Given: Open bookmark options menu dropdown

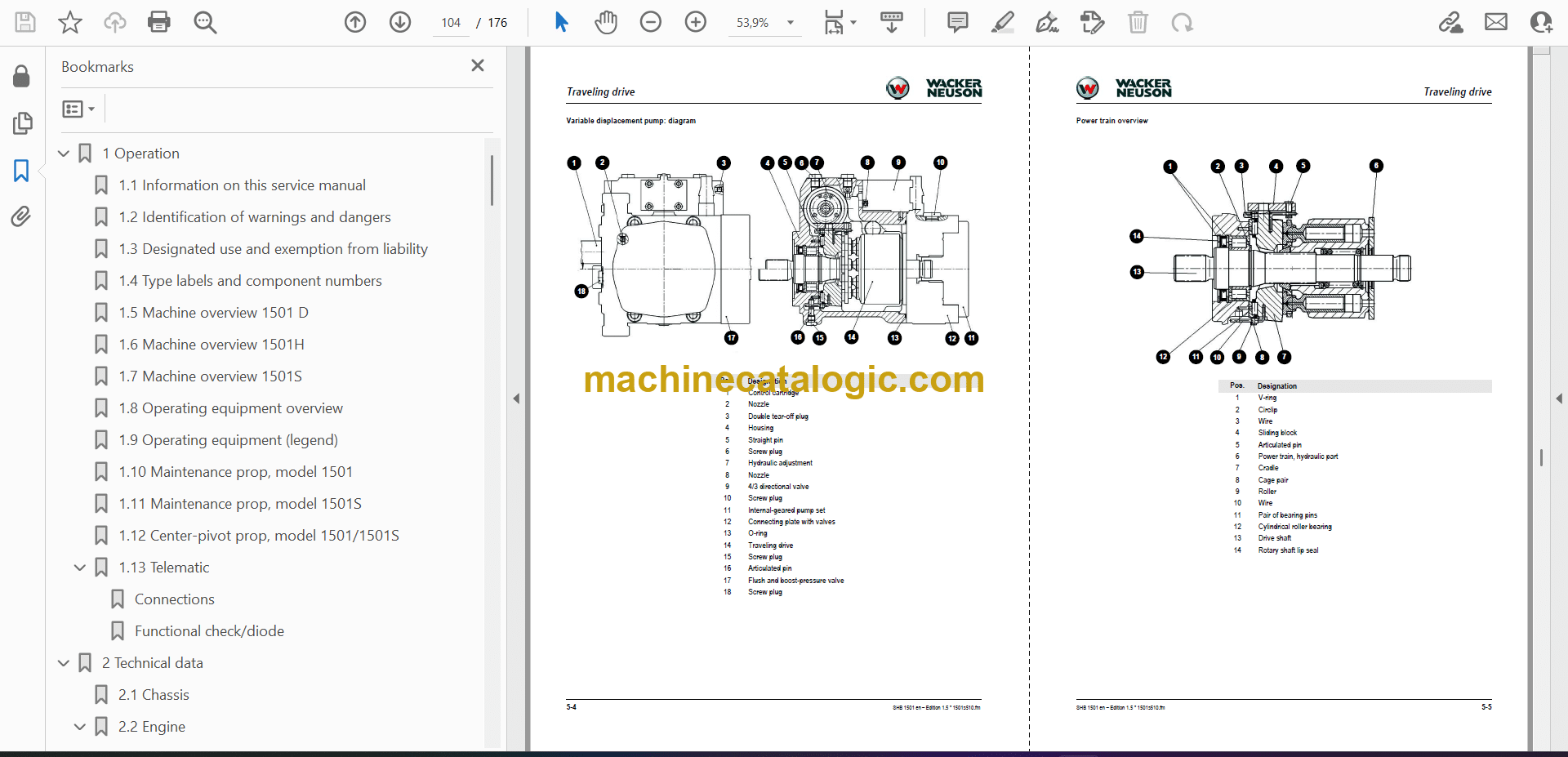Looking at the screenshot, I should click(79, 109).
